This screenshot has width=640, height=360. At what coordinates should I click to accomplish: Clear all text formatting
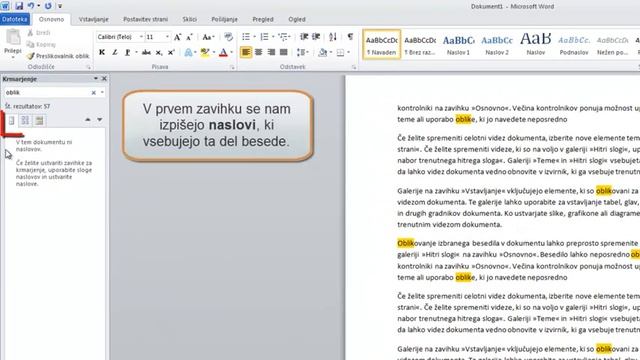pos(229,37)
